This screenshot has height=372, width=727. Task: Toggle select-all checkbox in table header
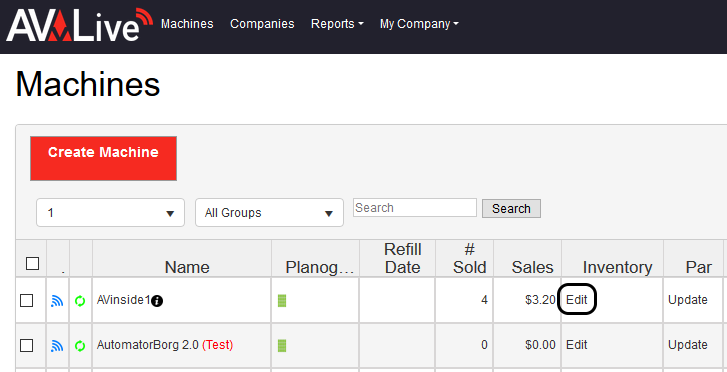(x=32, y=263)
